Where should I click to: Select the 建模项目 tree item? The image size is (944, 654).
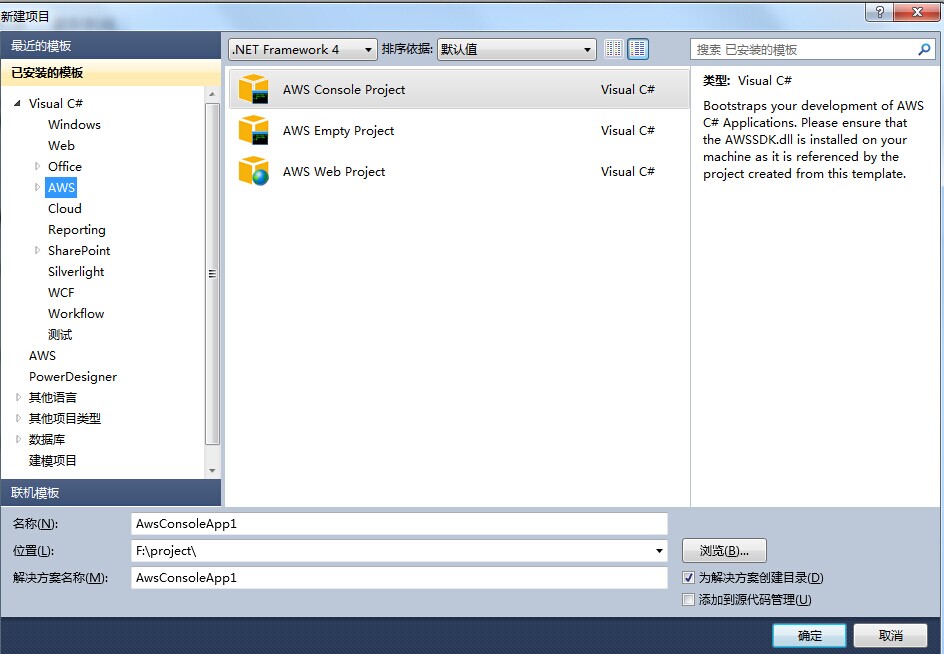pyautogui.click(x=52, y=461)
